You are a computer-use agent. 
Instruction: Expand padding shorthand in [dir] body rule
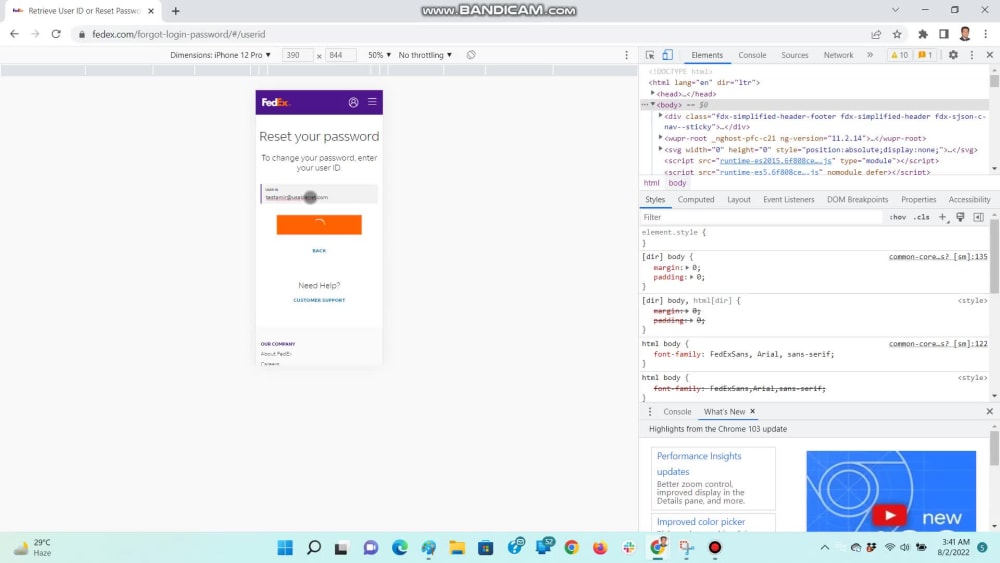(x=691, y=277)
